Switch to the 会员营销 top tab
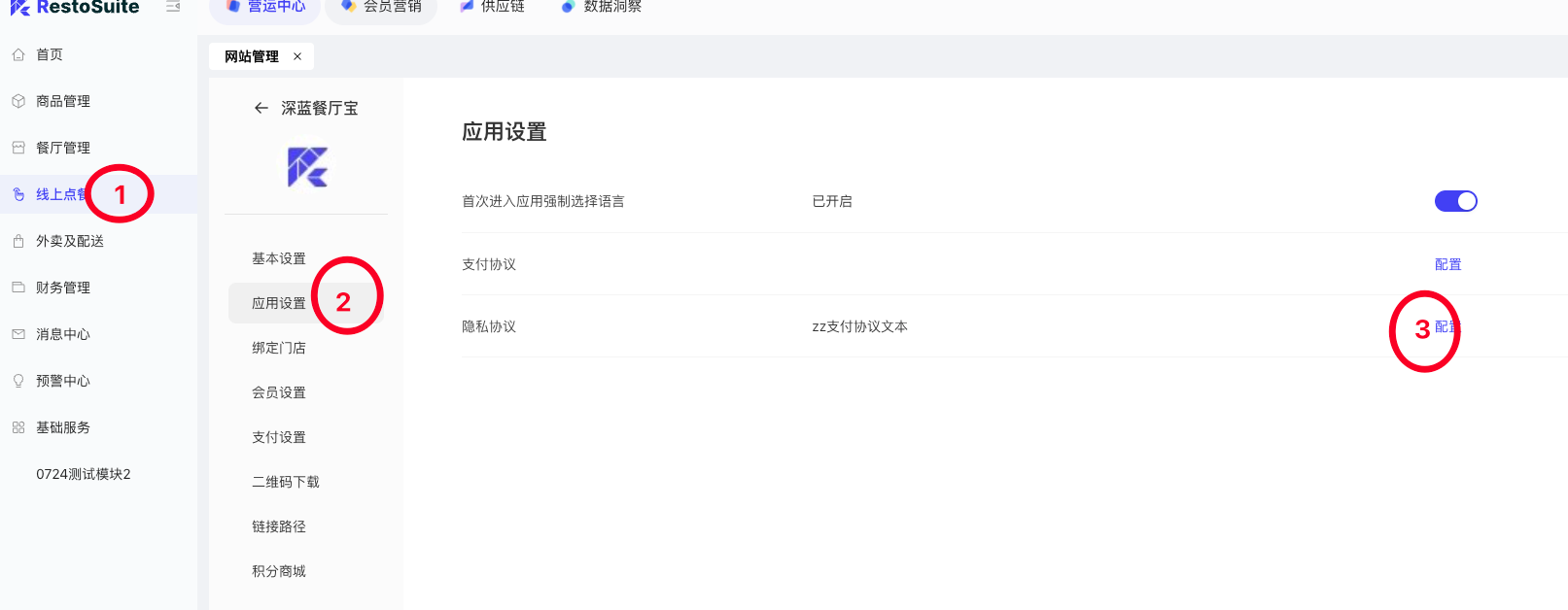This screenshot has width=1568, height=610. coord(382,7)
